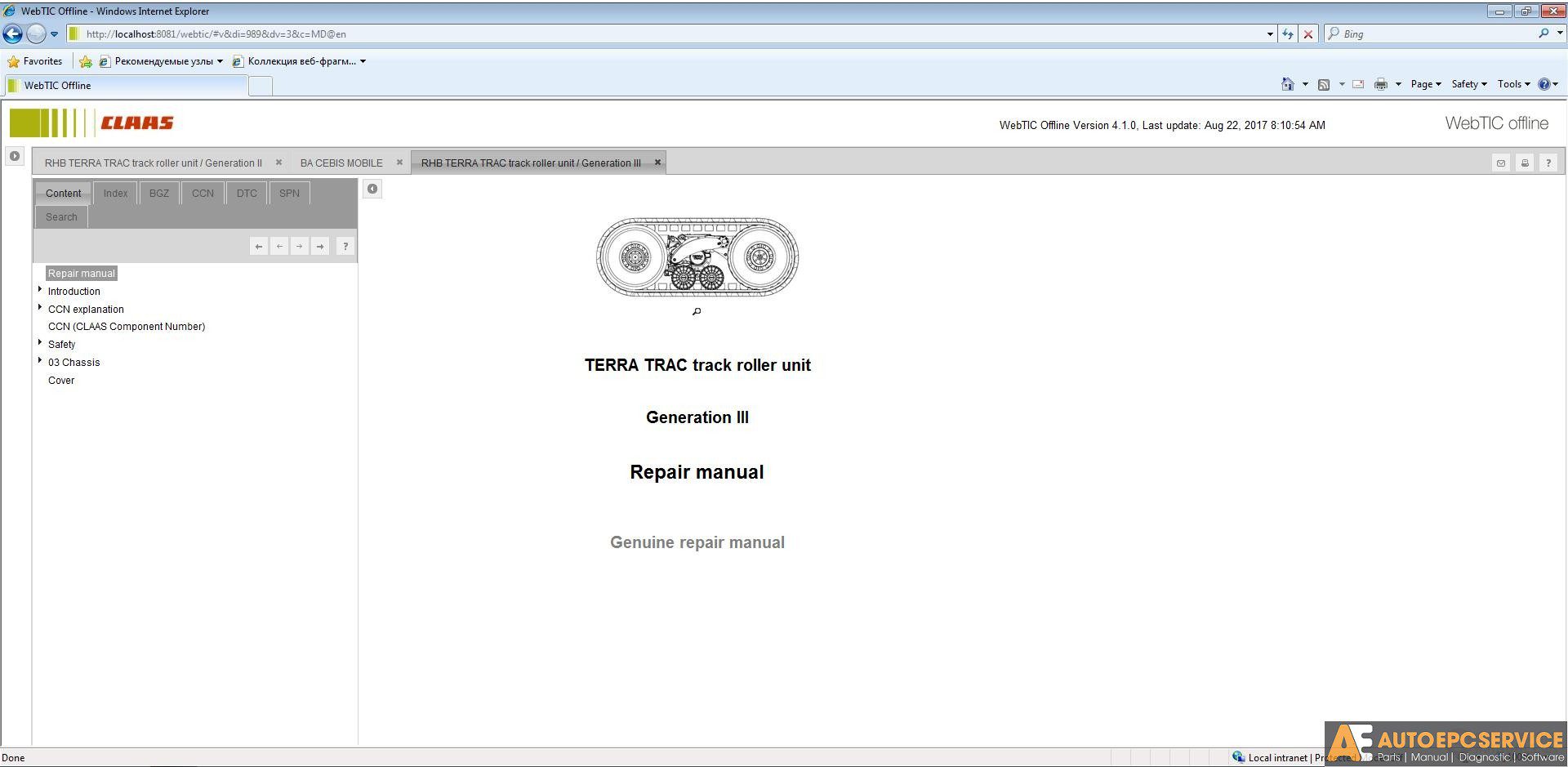Image resolution: width=1568 pixels, height=767 pixels.
Task: Open WebTIC help question mark at top right
Action: point(1548,163)
